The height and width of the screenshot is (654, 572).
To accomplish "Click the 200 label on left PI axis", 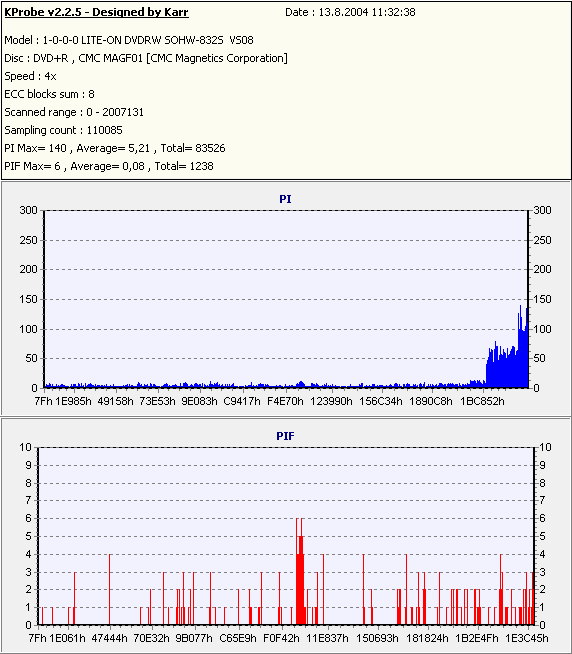I will tap(28, 269).
